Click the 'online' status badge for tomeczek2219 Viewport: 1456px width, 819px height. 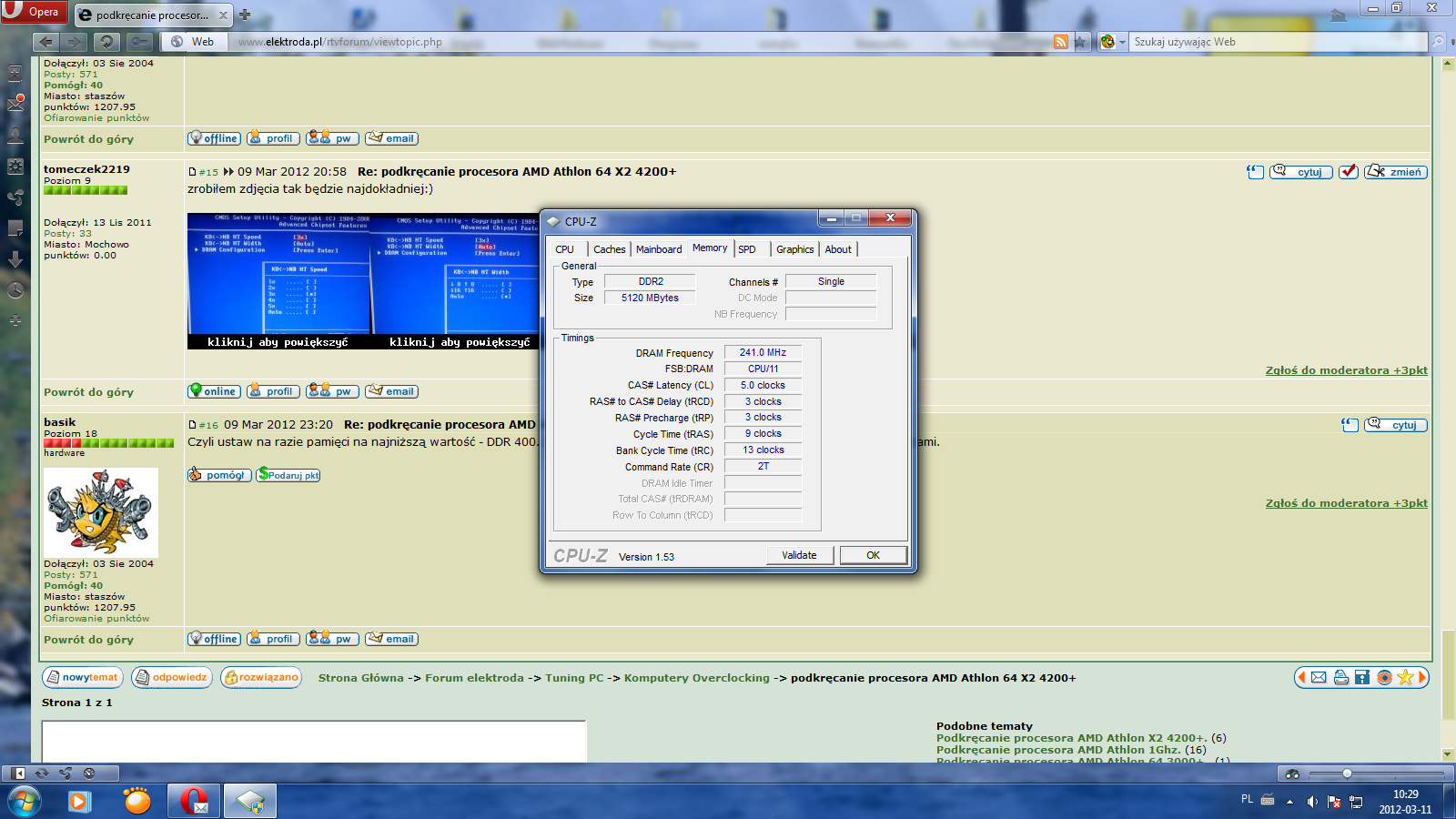tap(214, 391)
